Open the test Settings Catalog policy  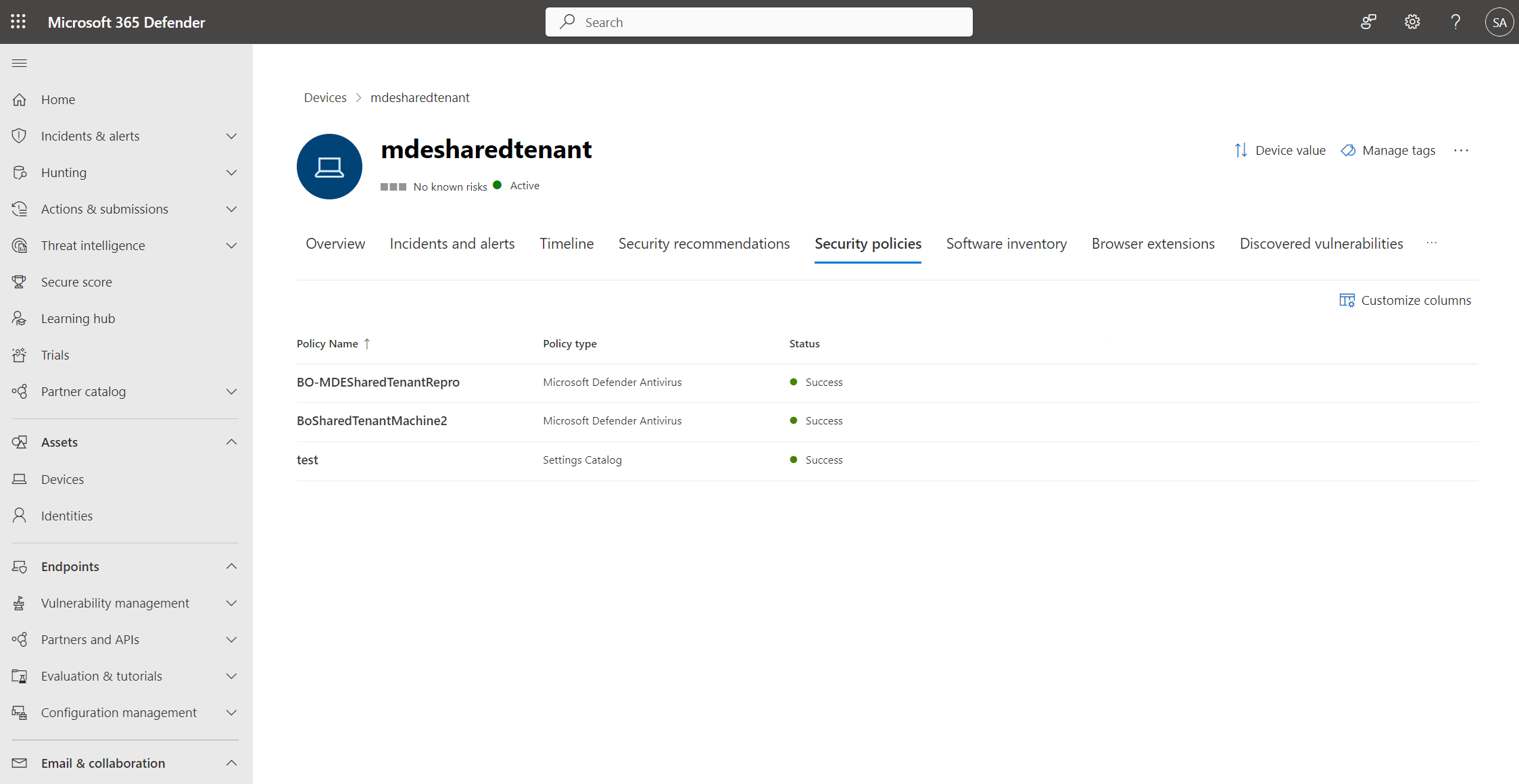307,459
